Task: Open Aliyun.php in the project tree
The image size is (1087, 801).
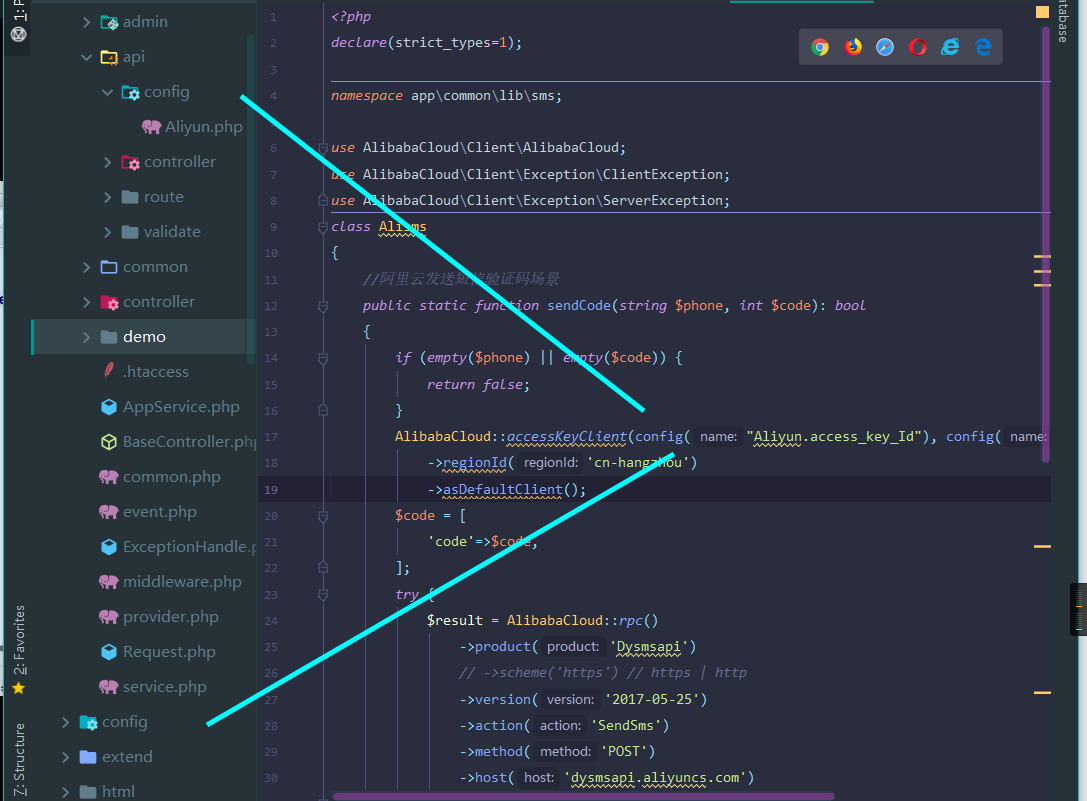Action: pos(204,127)
